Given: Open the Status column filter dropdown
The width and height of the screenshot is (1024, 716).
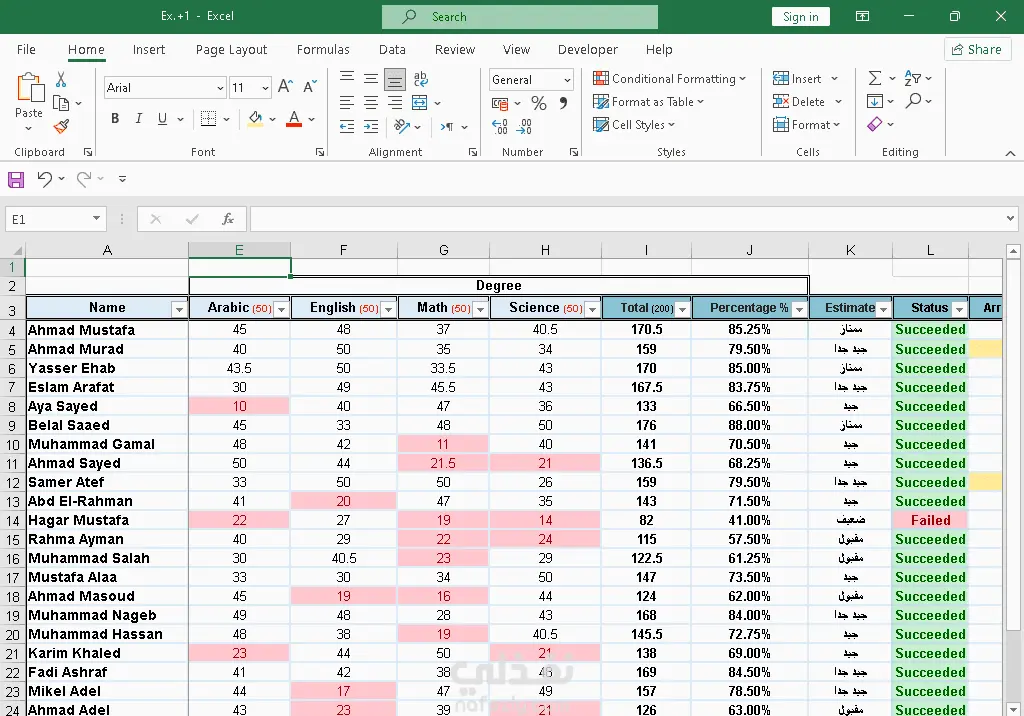Looking at the screenshot, I should (959, 309).
